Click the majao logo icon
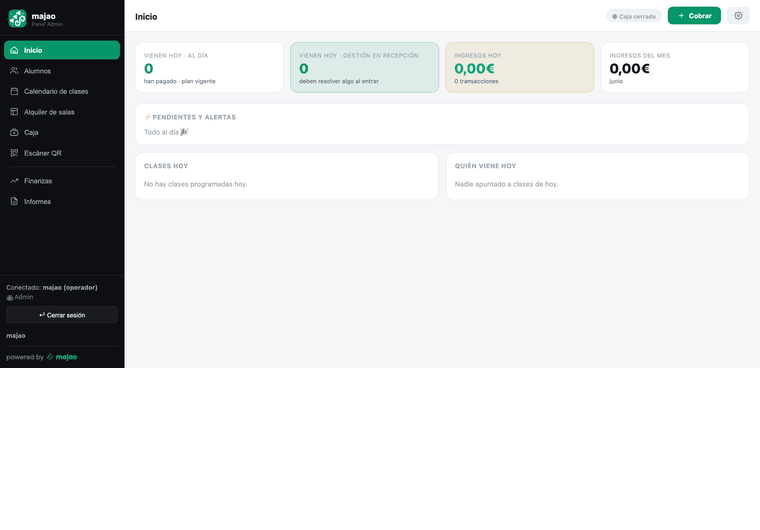The image size is (760, 530). click(x=17, y=18)
